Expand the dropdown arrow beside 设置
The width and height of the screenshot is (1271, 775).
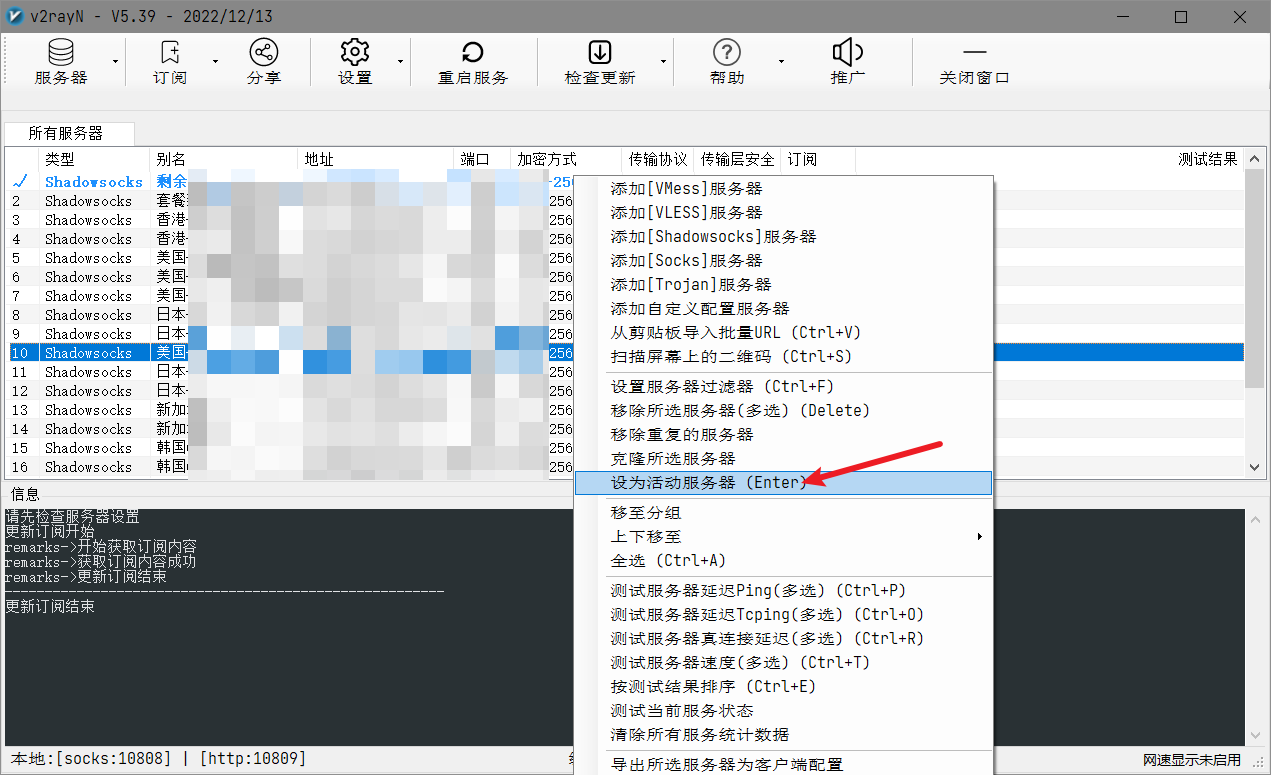401,62
